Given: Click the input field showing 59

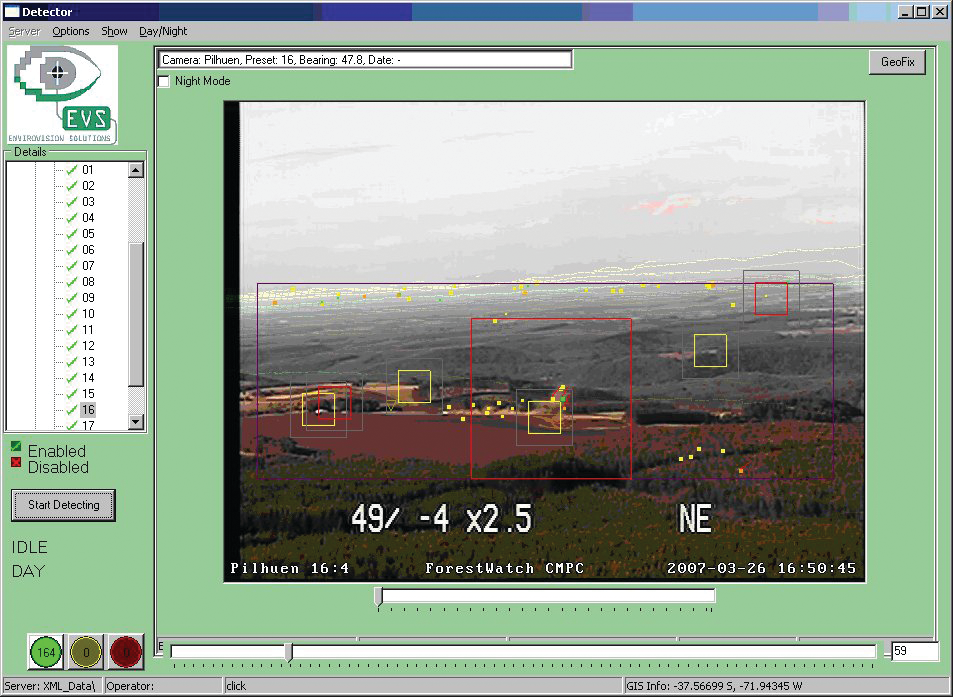Looking at the screenshot, I should point(916,650).
